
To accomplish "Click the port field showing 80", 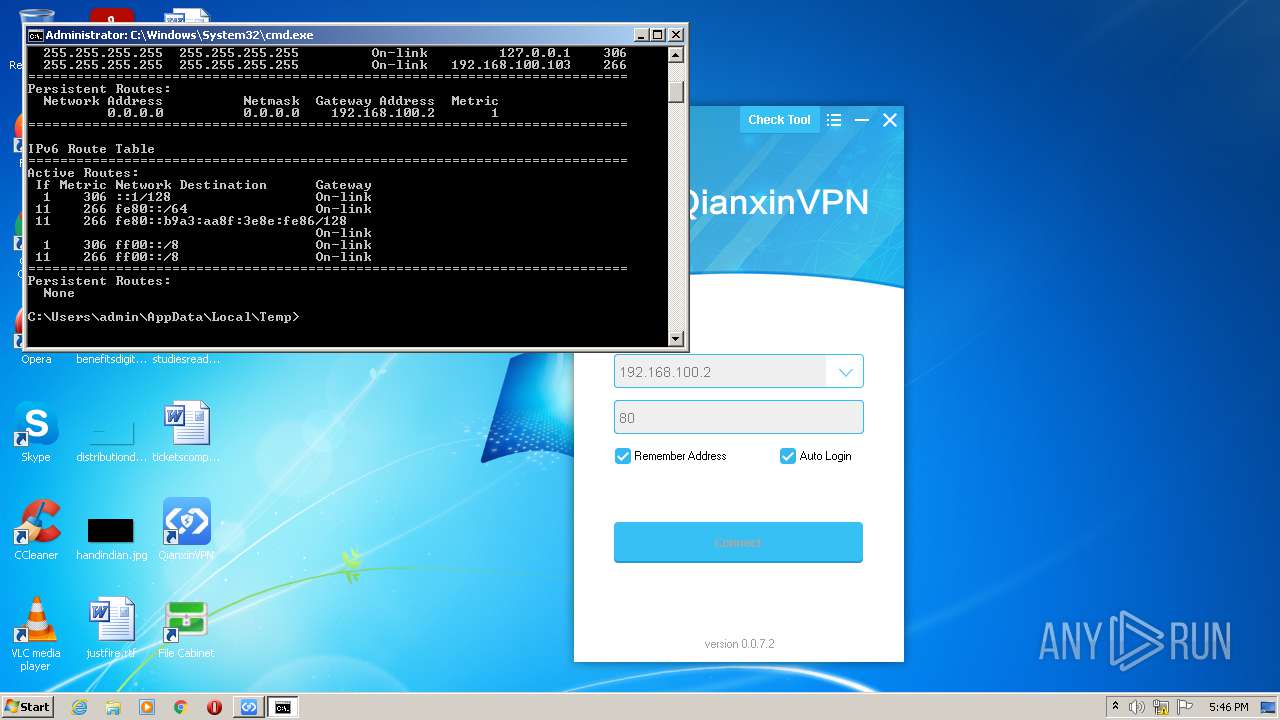I will 738,418.
